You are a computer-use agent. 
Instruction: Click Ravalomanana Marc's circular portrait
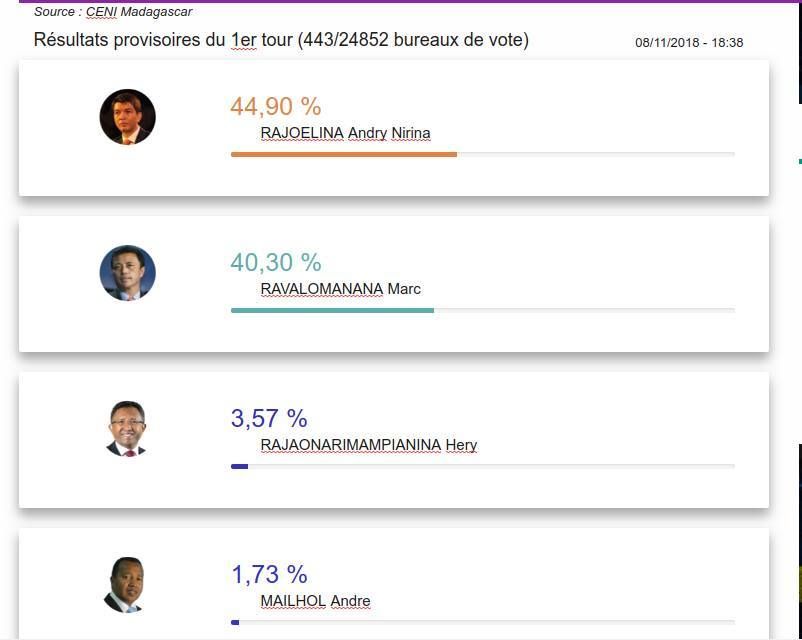(127, 273)
